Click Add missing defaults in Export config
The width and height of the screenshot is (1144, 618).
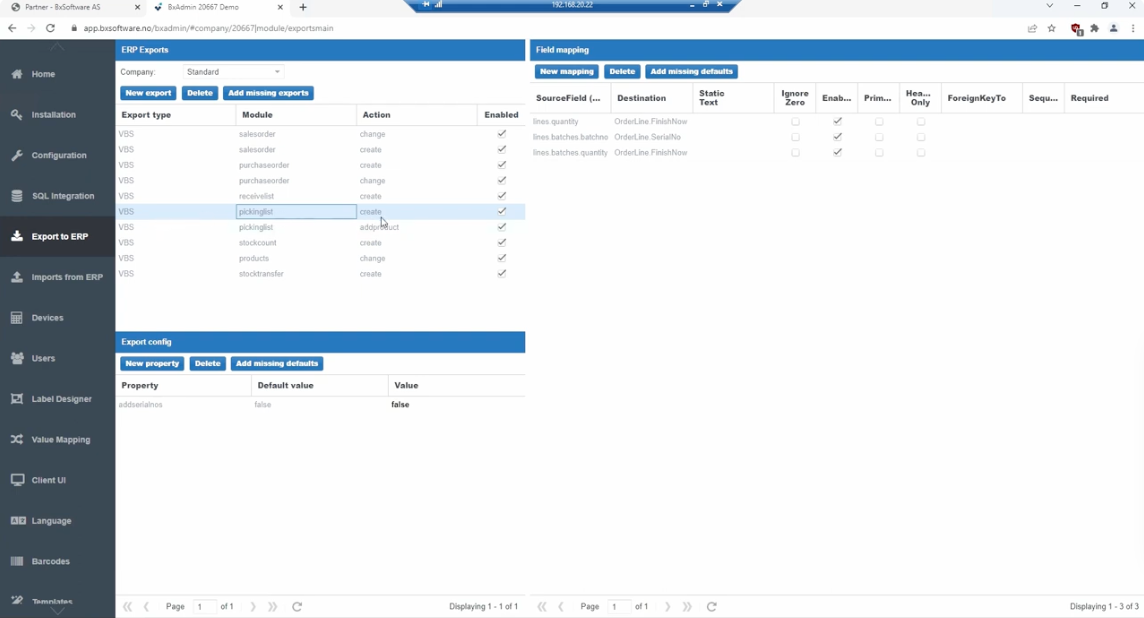coord(277,363)
